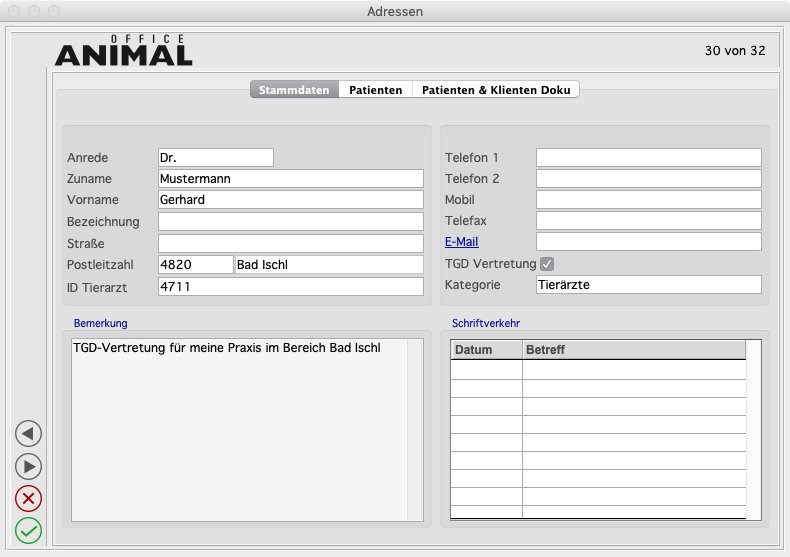Image resolution: width=790 pixels, height=557 pixels.
Task: Click the E-Mail link label
Action: [462, 242]
